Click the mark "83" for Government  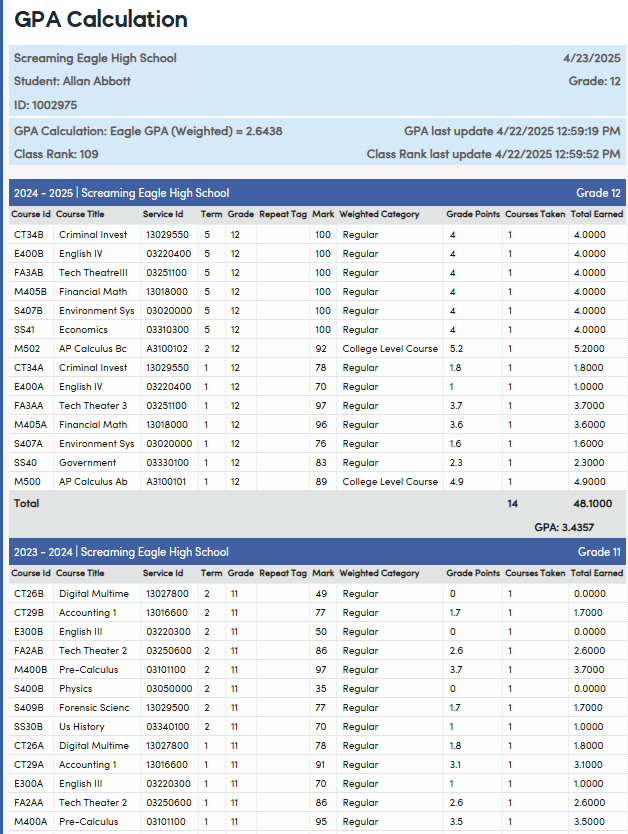321,463
